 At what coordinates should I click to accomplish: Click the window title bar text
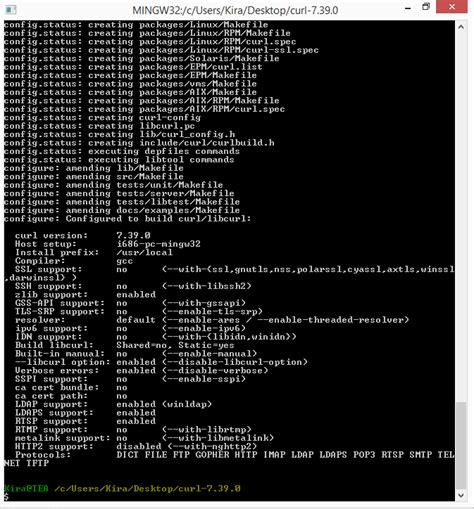235,10
